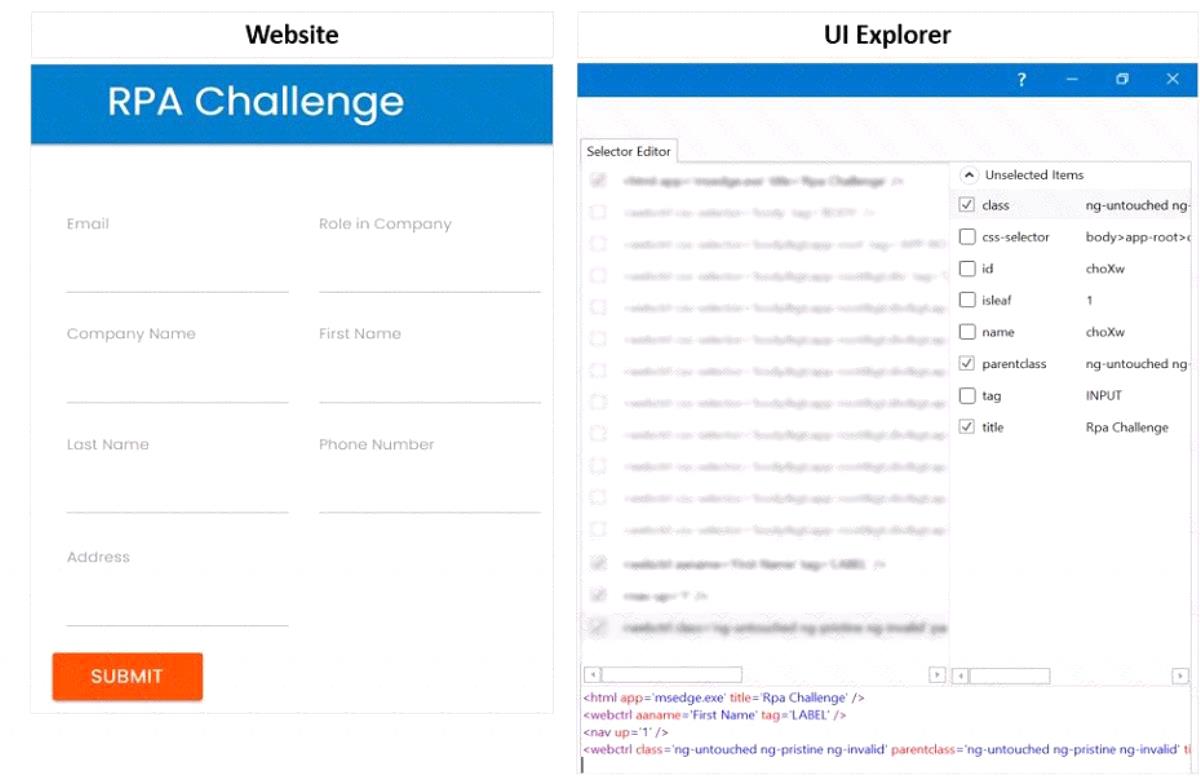1200x782 pixels.
Task: Restore the UI Explorer window size
Action: [1122, 80]
